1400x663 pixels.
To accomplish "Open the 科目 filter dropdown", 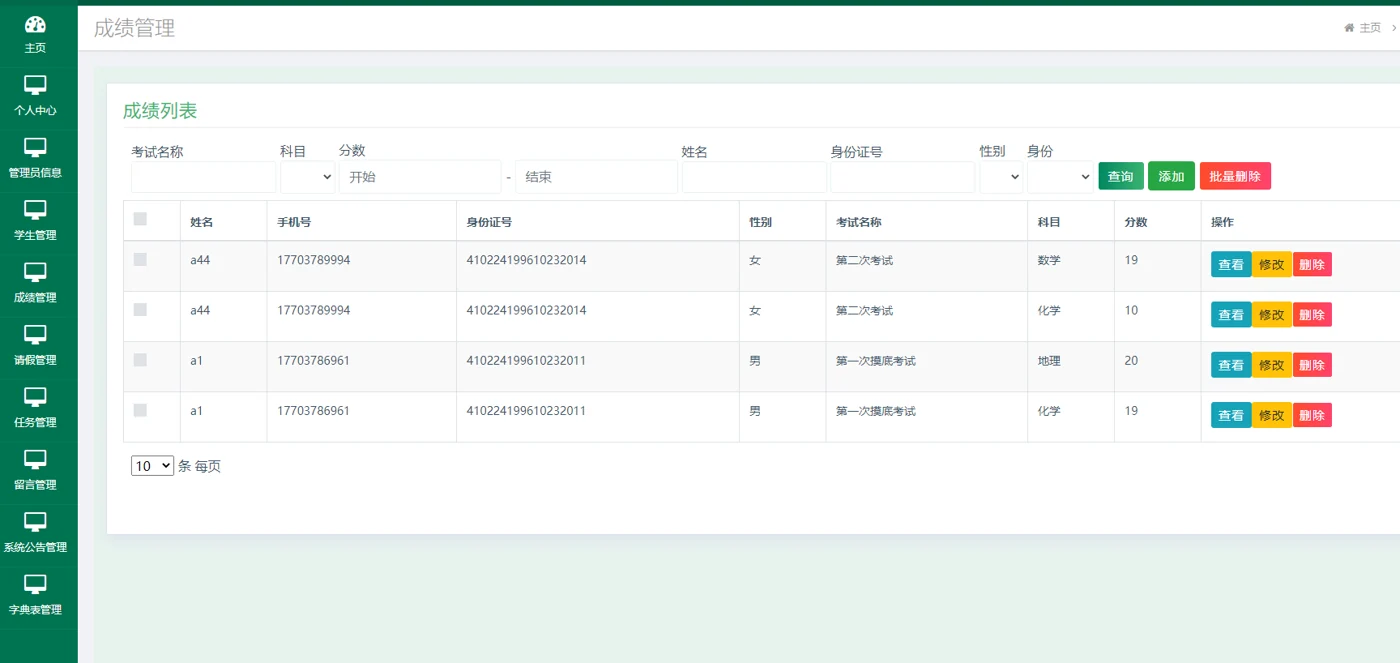I will [308, 177].
